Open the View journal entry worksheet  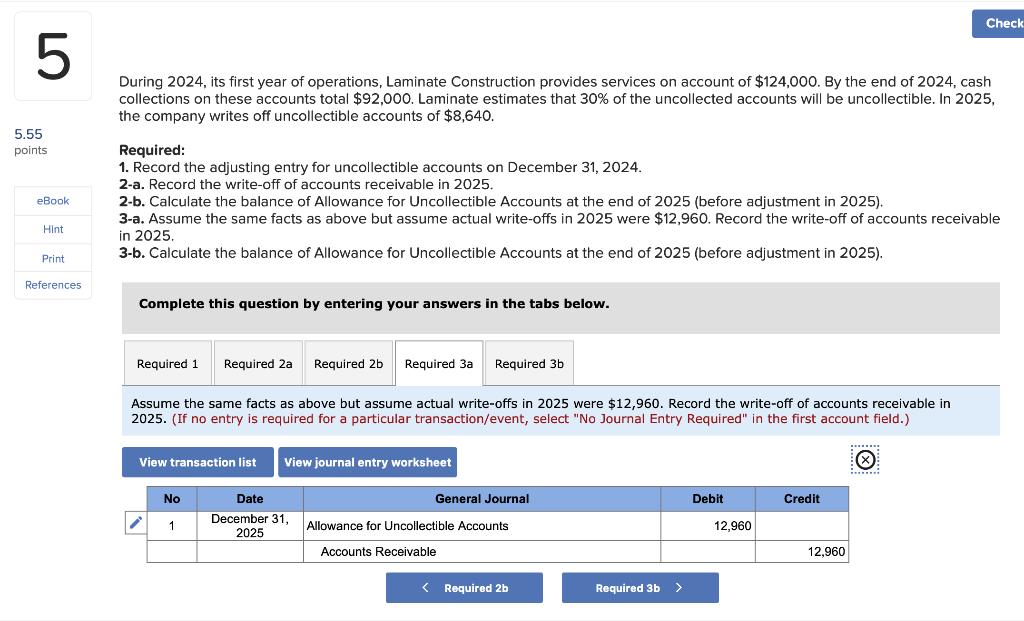[369, 462]
